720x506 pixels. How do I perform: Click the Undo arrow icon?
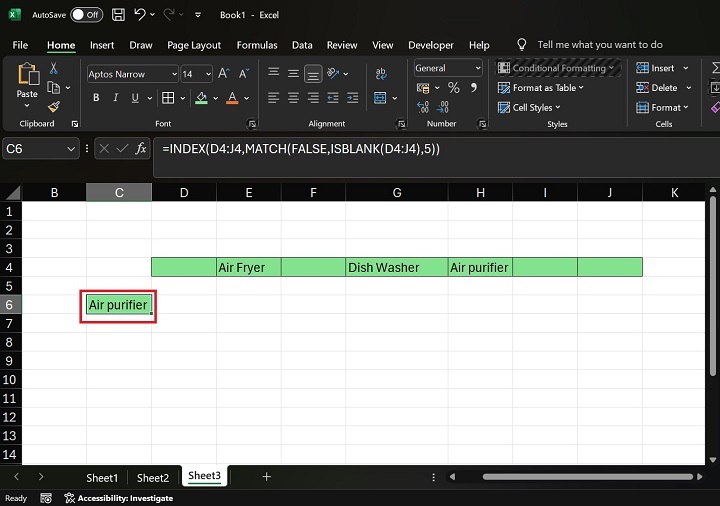(x=141, y=15)
